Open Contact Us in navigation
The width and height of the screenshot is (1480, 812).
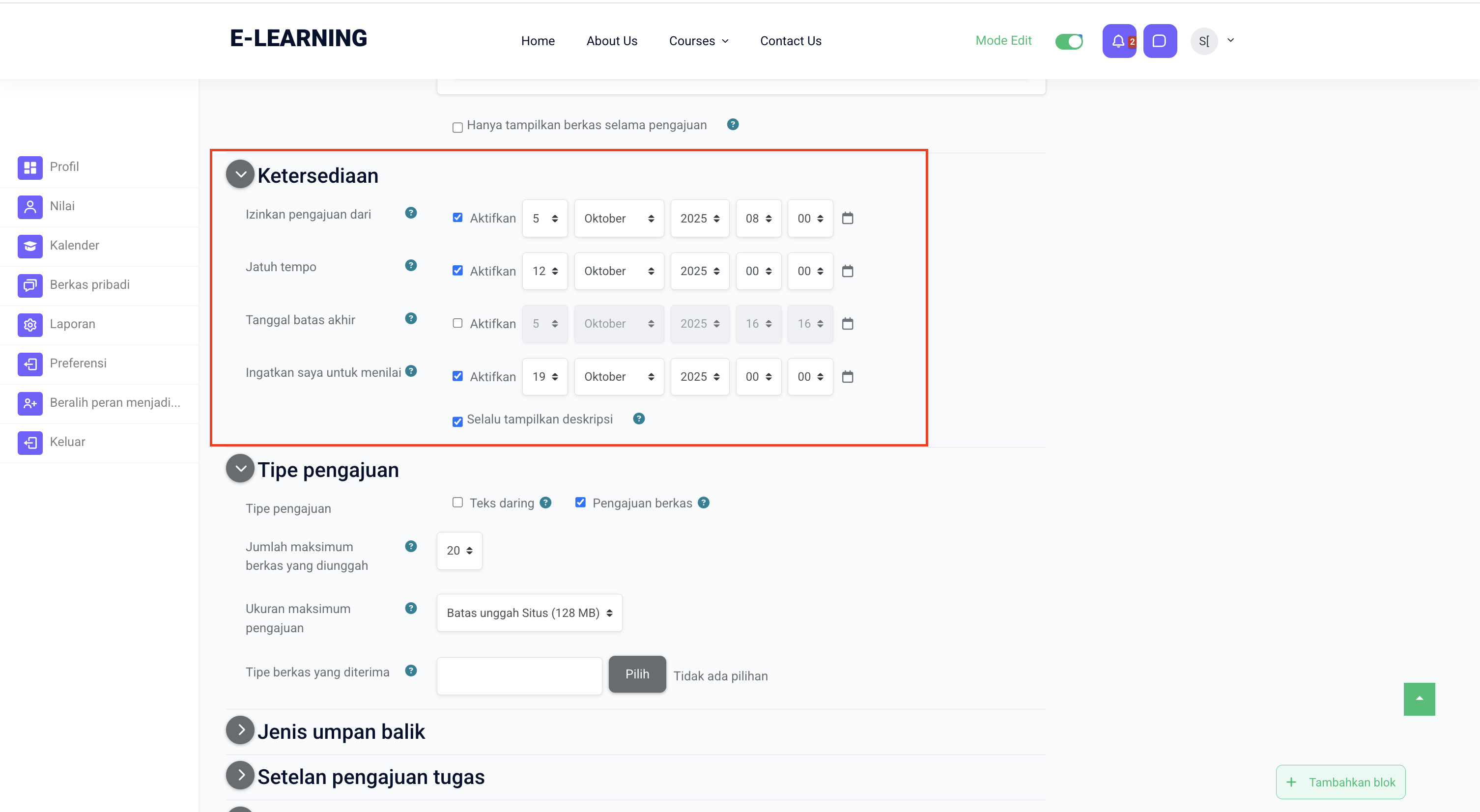coord(791,41)
